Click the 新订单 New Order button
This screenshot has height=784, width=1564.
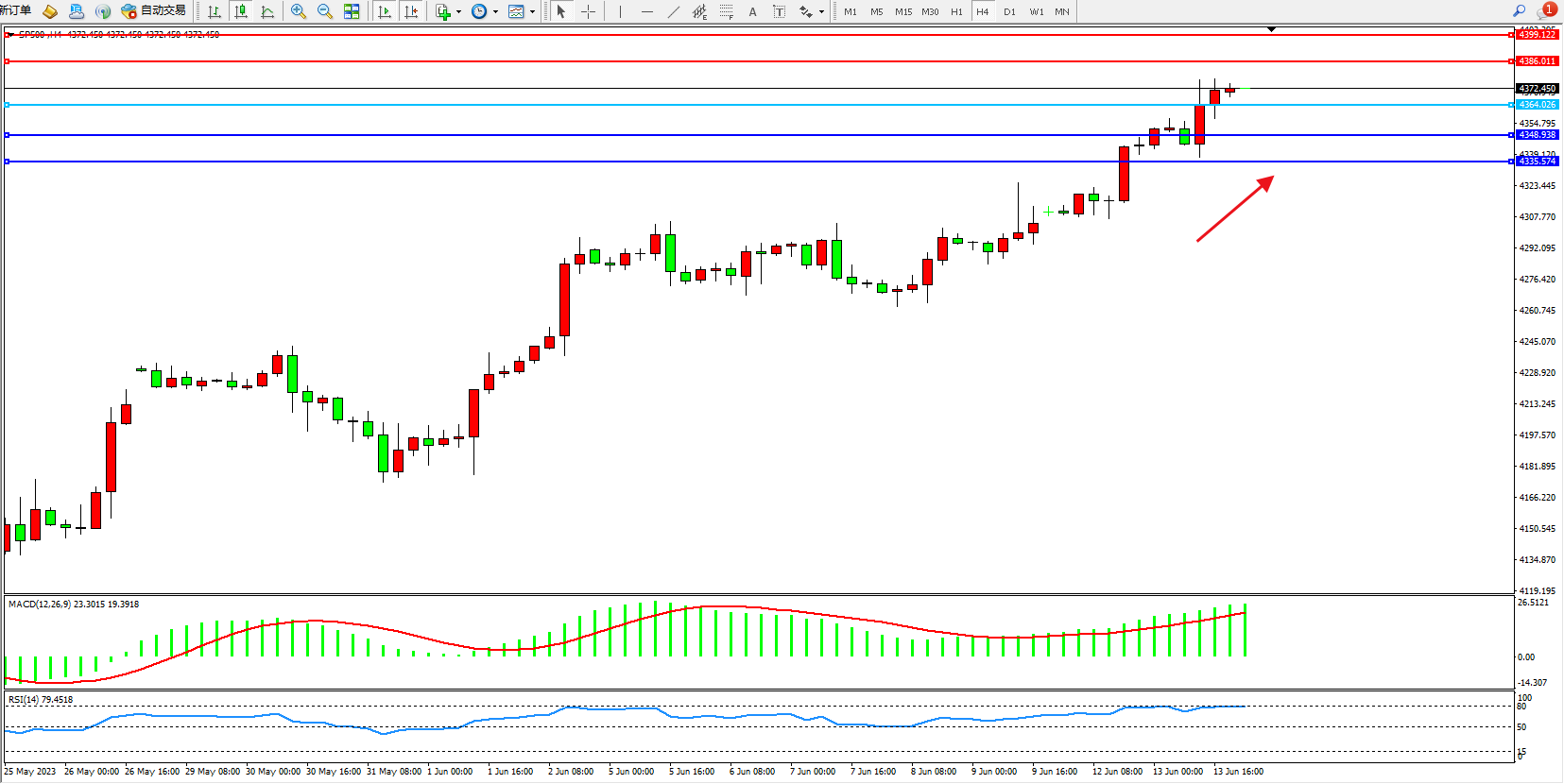coord(16,10)
